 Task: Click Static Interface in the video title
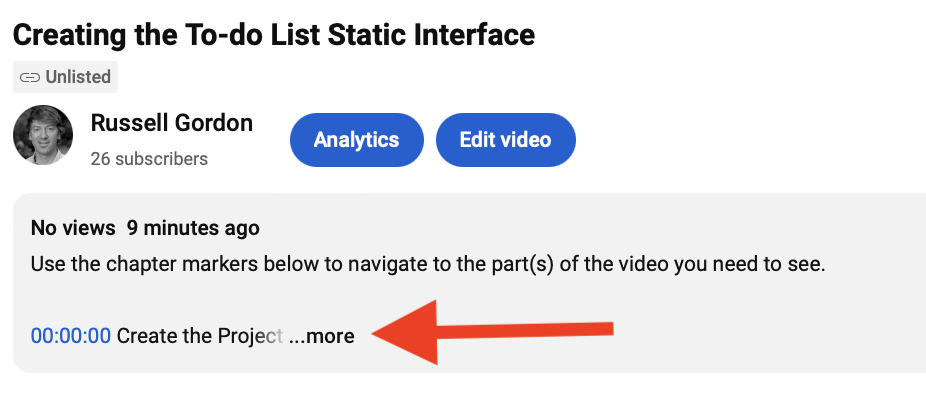point(431,35)
